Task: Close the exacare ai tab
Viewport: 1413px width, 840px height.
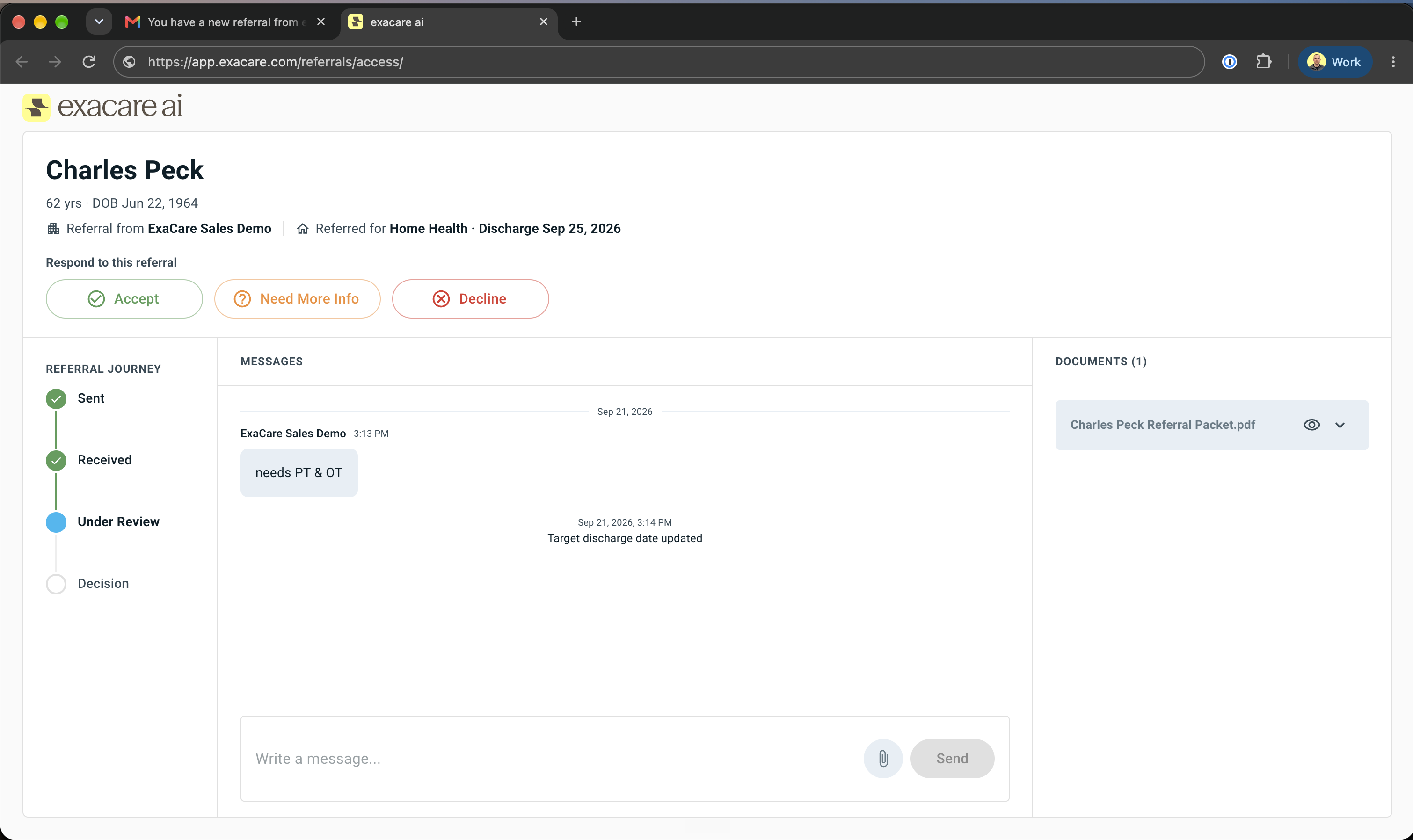Action: click(x=544, y=22)
